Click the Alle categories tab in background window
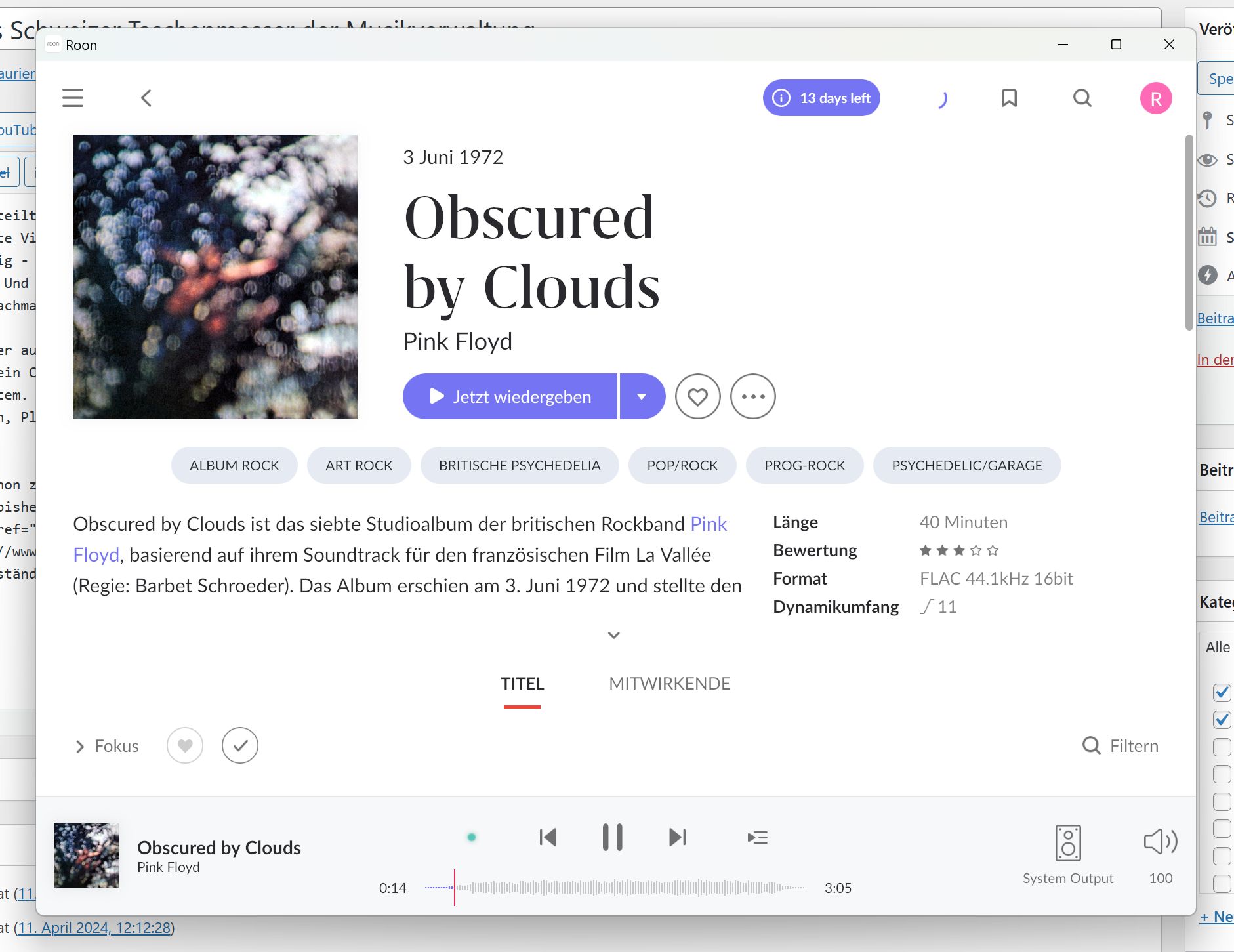 [1218, 647]
